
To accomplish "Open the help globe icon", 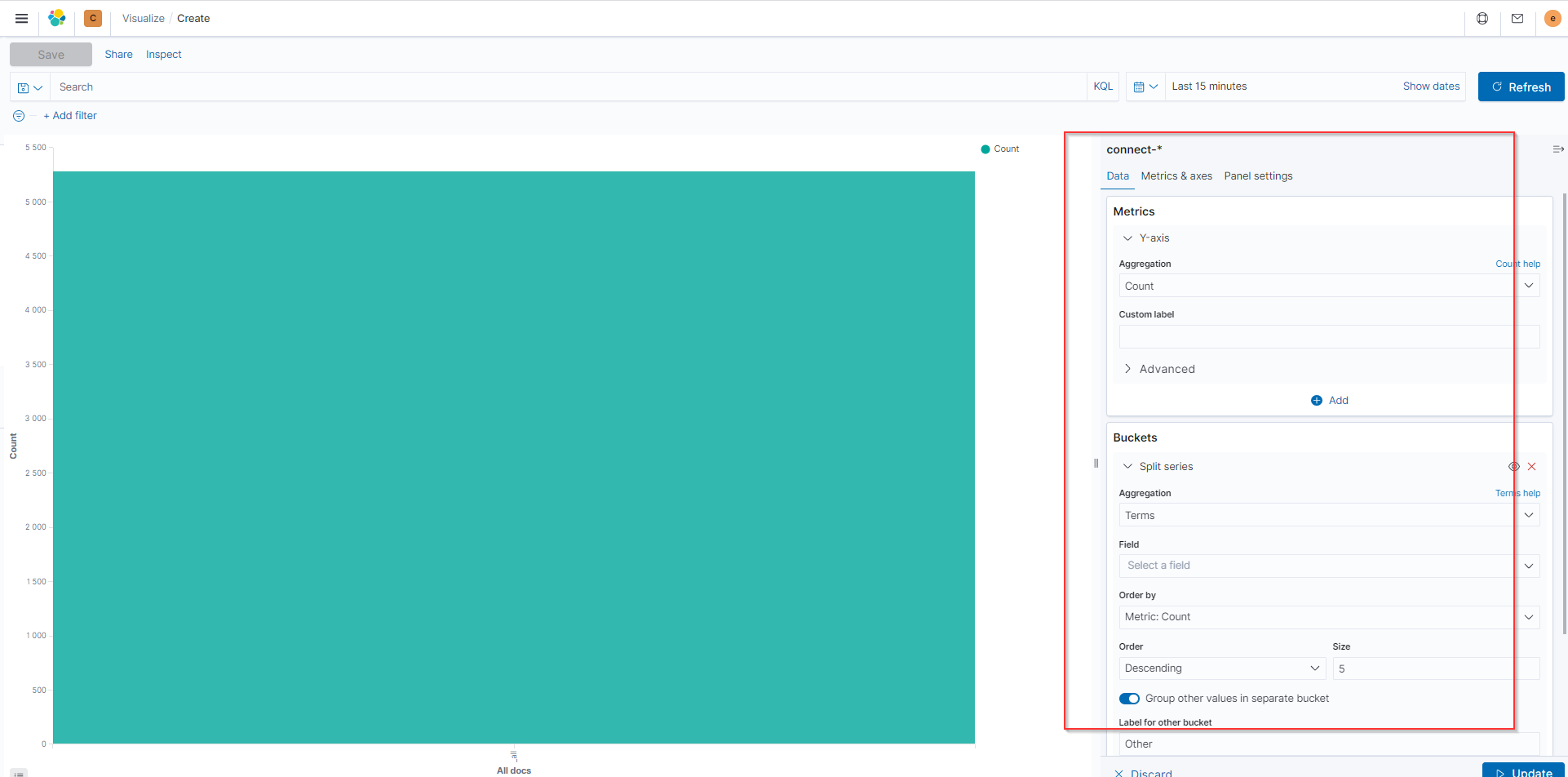I will pos(1482,18).
